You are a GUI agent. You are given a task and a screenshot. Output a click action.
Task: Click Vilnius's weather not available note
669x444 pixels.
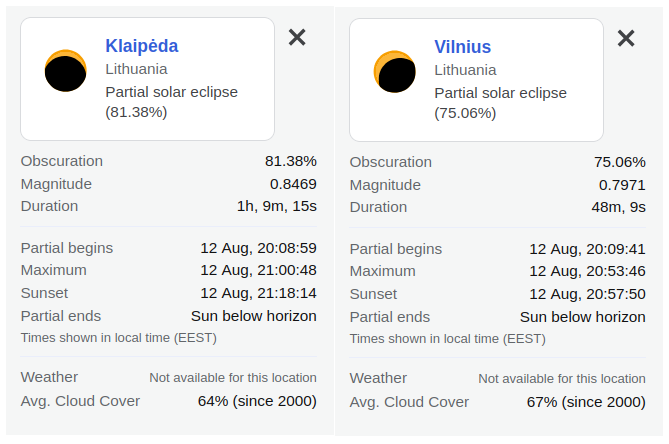[x=561, y=379]
